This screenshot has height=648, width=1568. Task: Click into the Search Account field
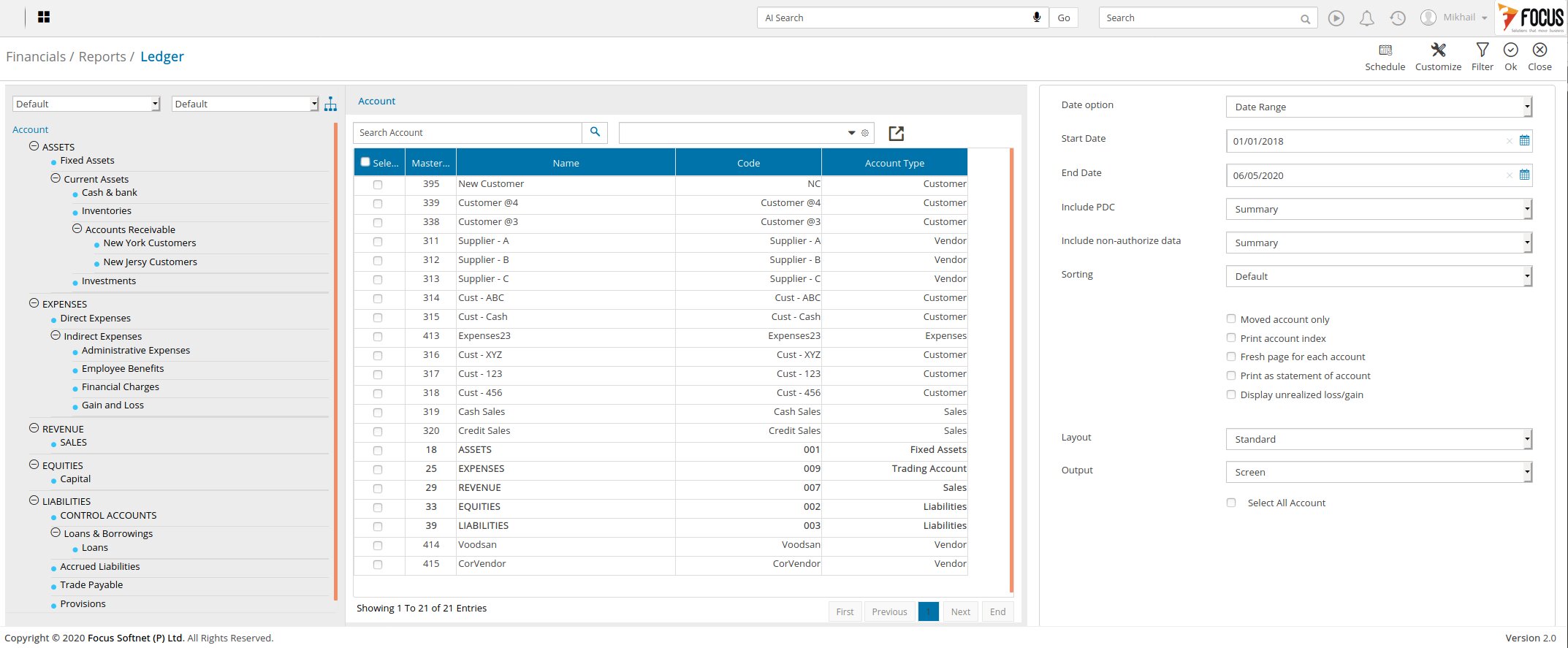pyautogui.click(x=468, y=133)
